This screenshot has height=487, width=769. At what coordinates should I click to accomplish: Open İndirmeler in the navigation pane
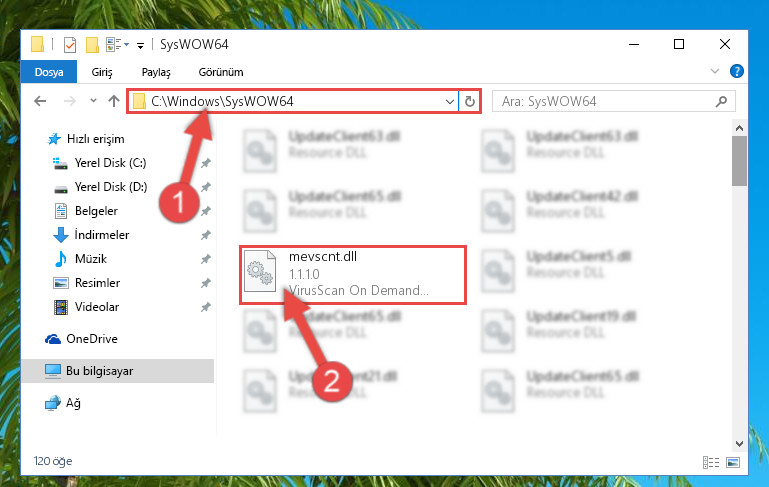click(x=102, y=235)
